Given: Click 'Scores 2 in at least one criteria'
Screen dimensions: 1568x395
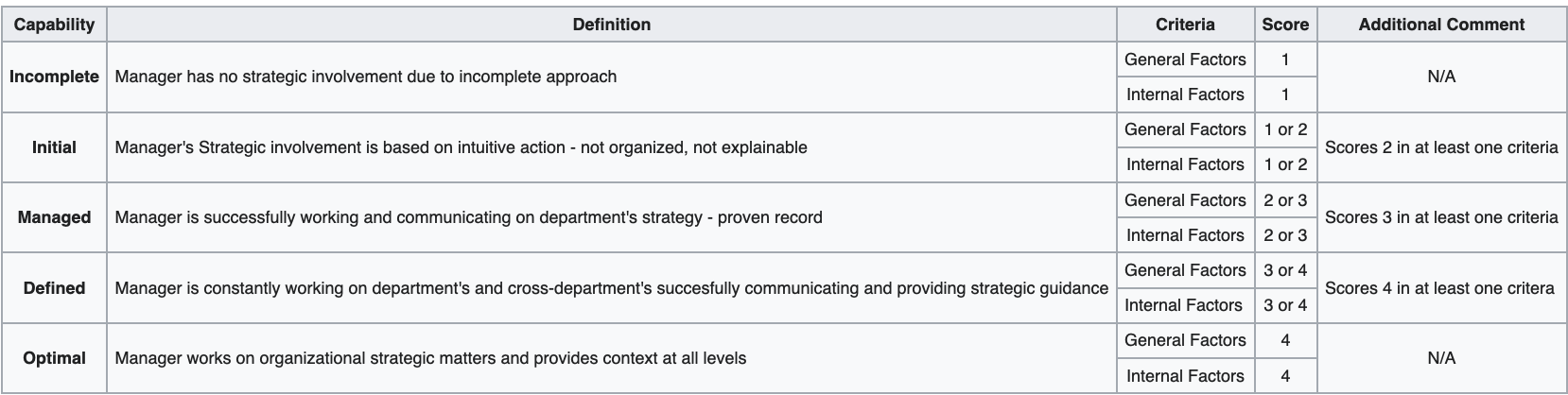Looking at the screenshot, I should pyautogui.click(x=1441, y=147).
